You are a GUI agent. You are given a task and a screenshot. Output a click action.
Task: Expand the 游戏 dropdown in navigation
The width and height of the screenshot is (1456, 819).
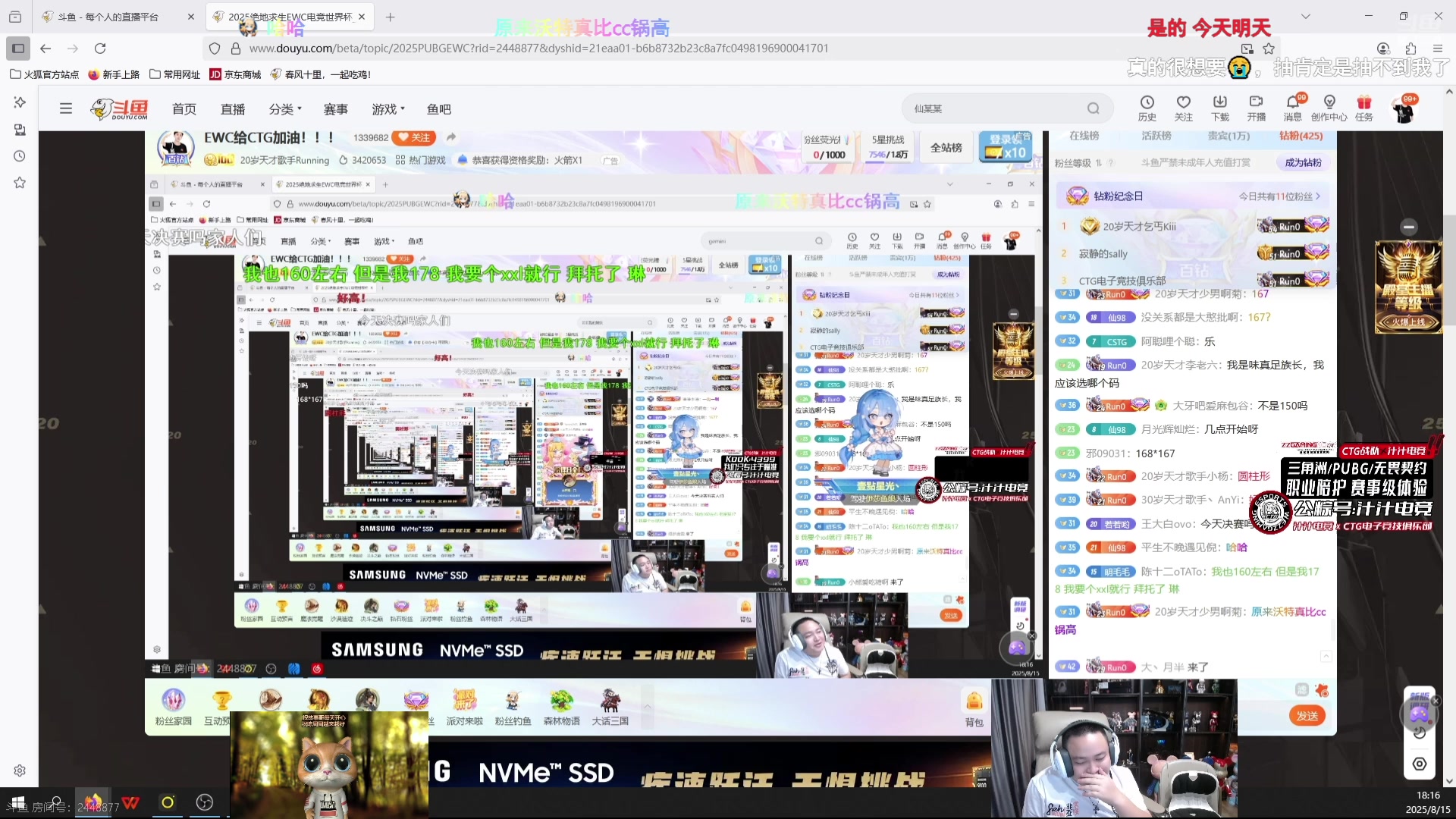pos(388,108)
